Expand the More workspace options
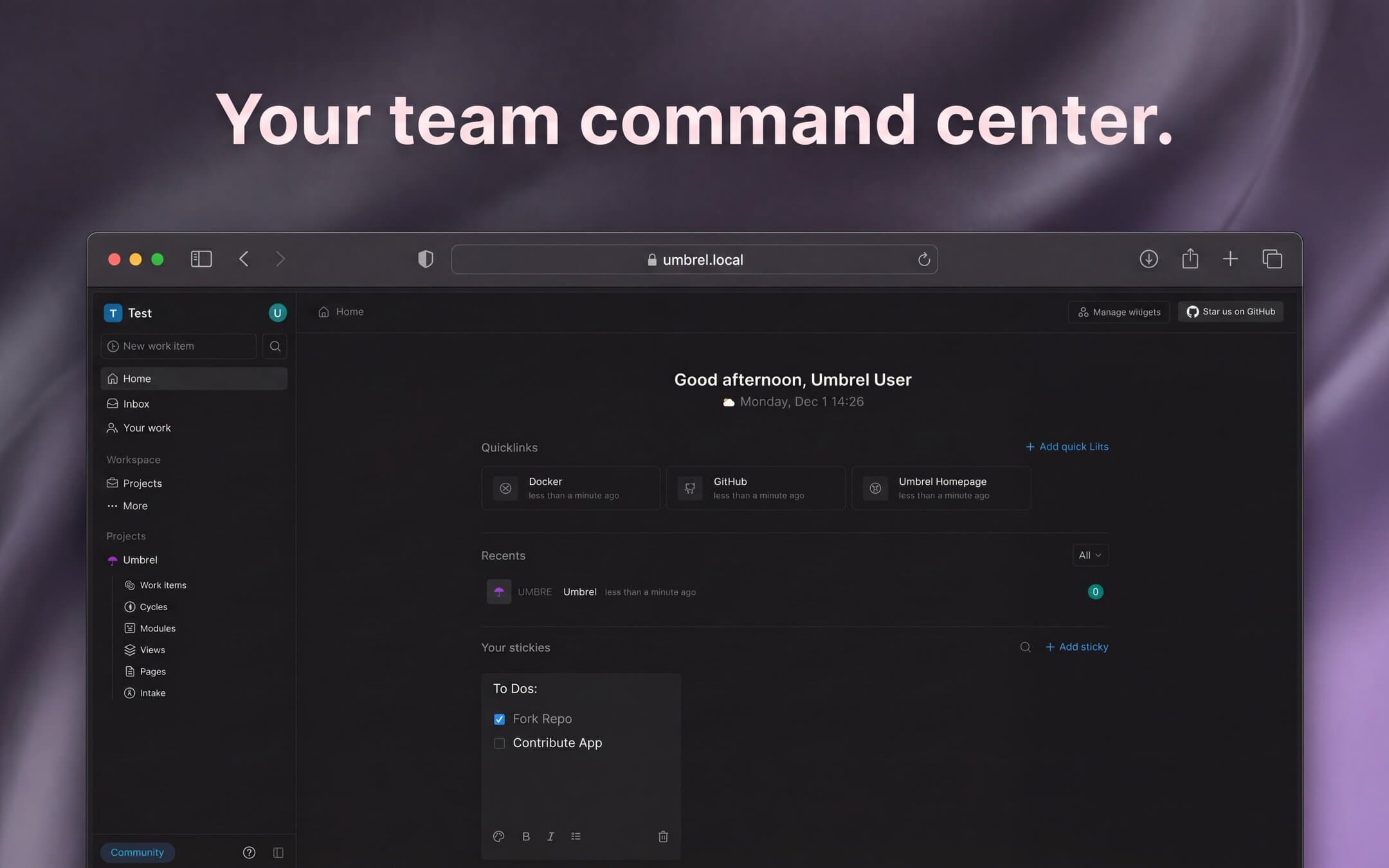The width and height of the screenshot is (1389, 868). coord(135,506)
